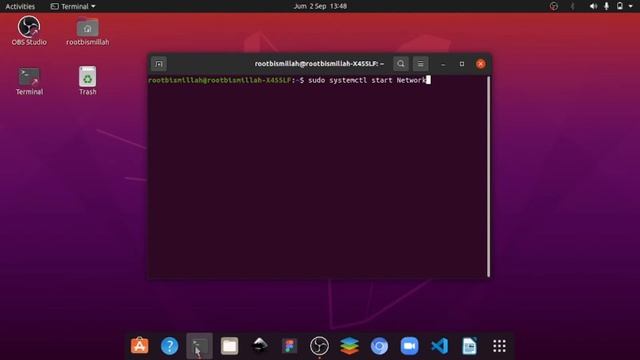Click the terminal scrollbar
This screenshot has height=360, width=640.
click(488, 176)
